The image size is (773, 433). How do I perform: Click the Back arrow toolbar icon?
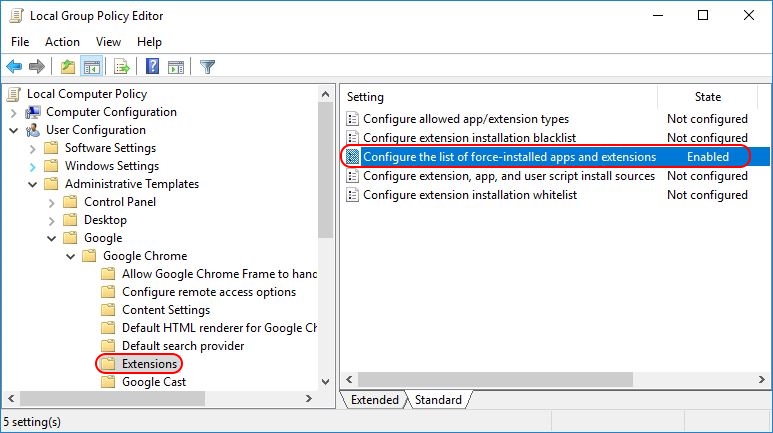14,66
